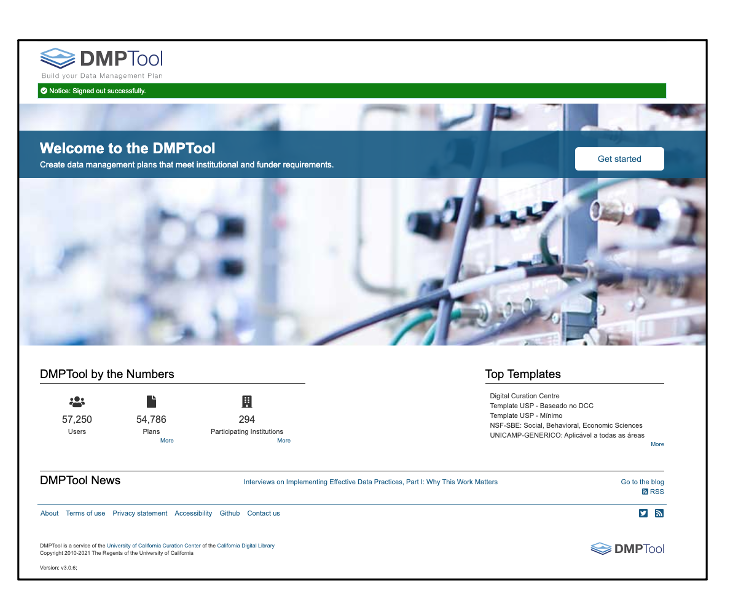Follow the Go to the blog link
This screenshot has width=736, height=613.
point(642,482)
